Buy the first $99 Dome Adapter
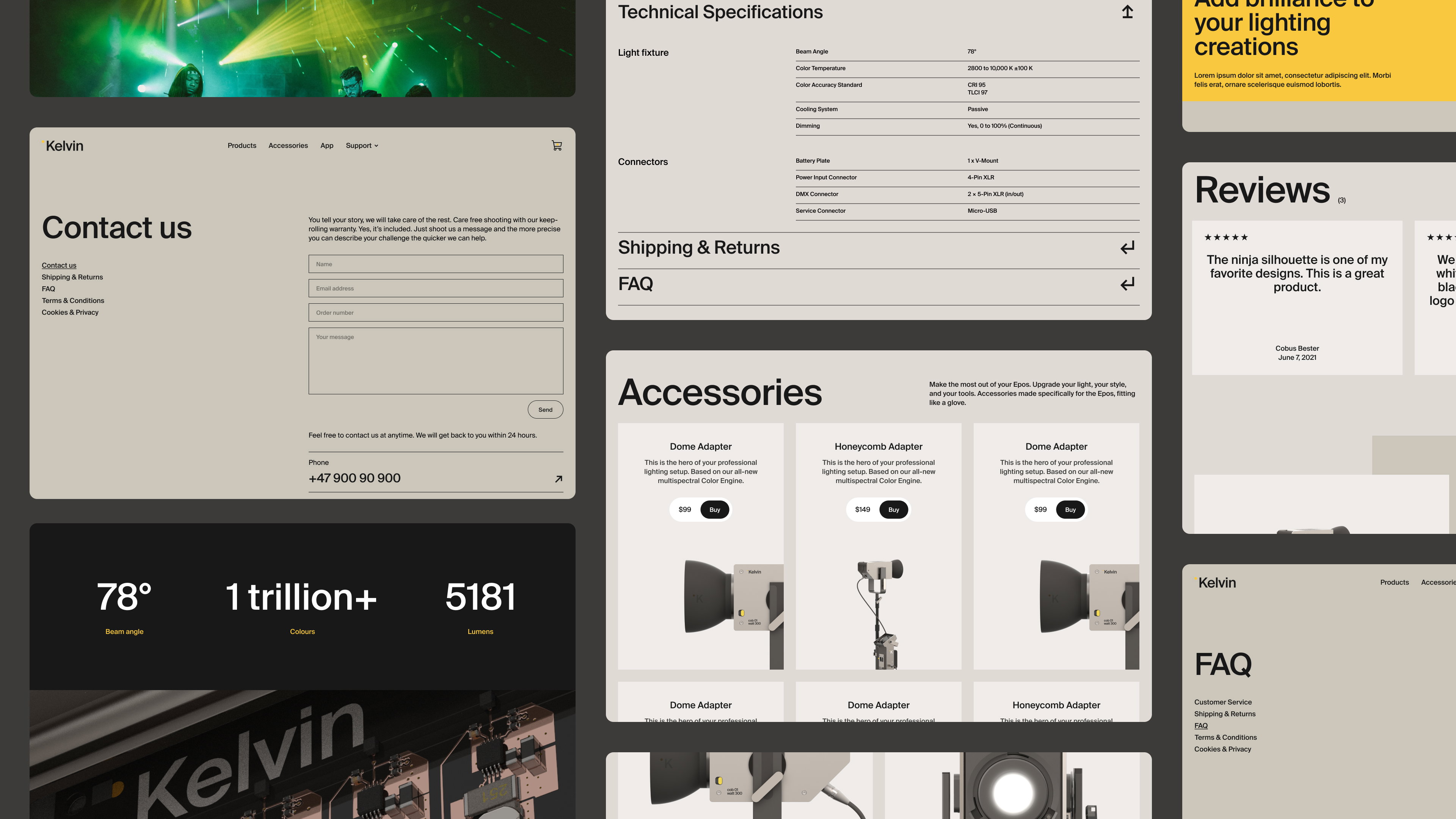1456x819 pixels. click(714, 510)
